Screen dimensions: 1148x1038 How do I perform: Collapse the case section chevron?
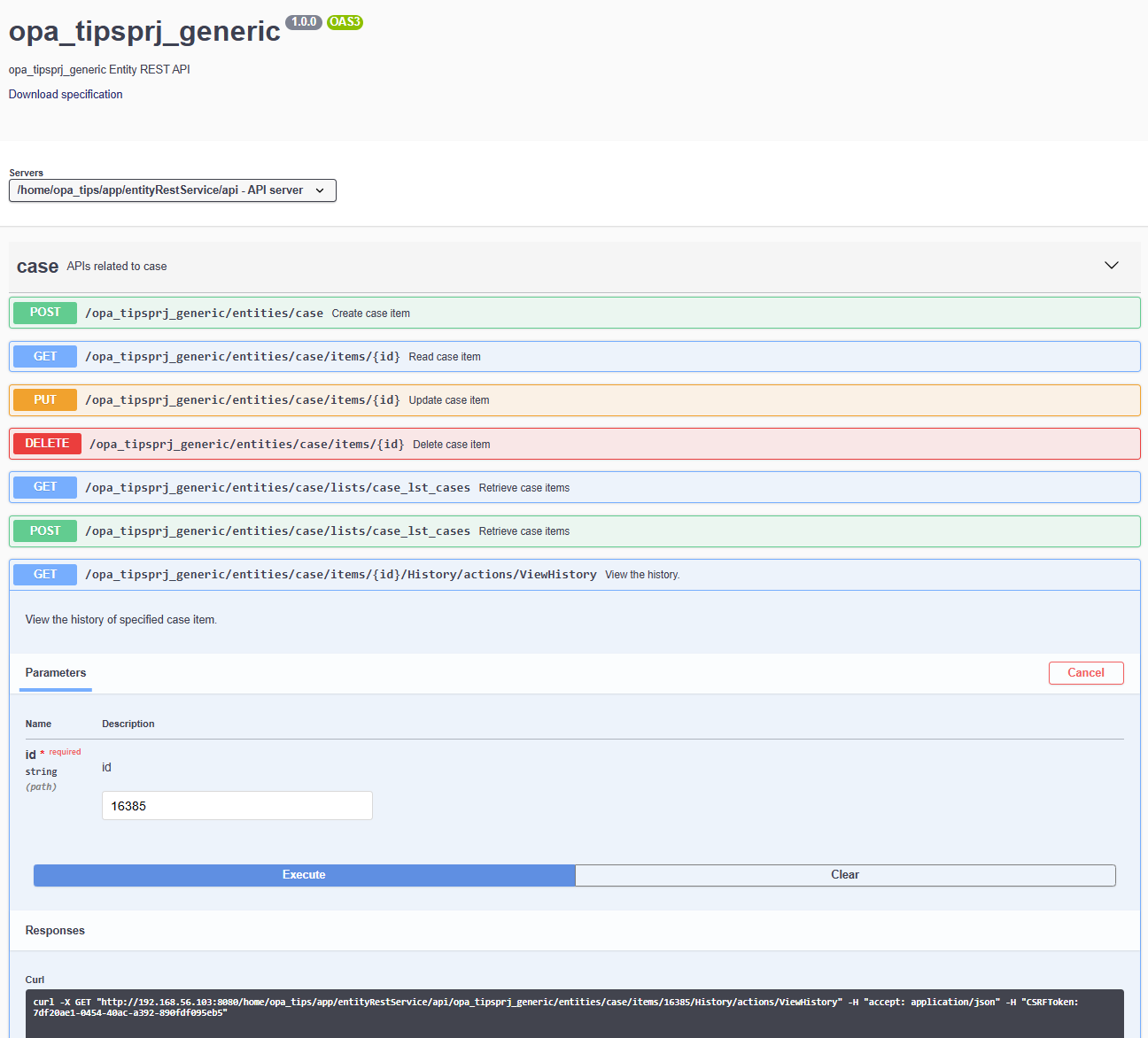[1112, 266]
